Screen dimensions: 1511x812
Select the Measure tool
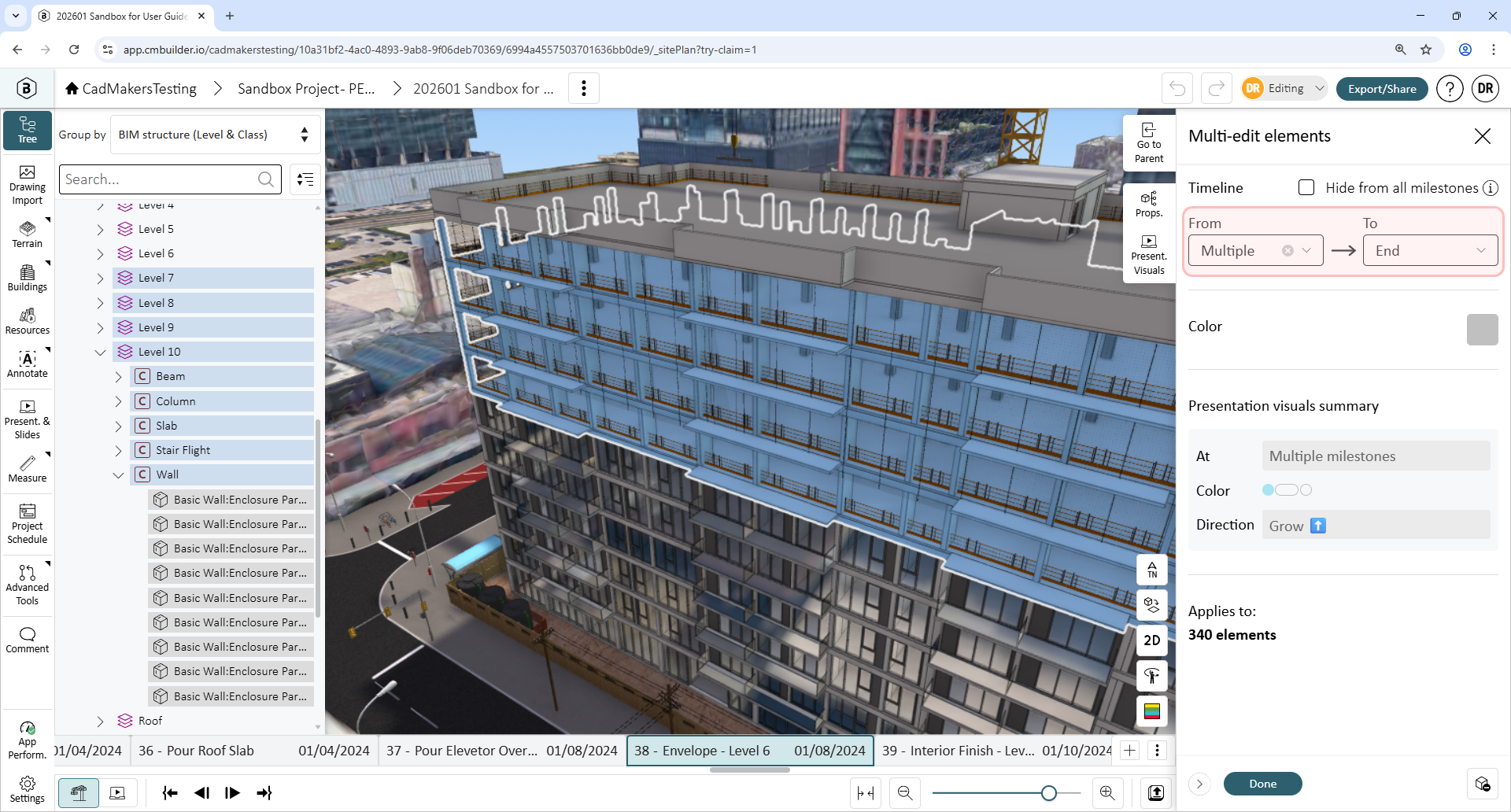(28, 469)
